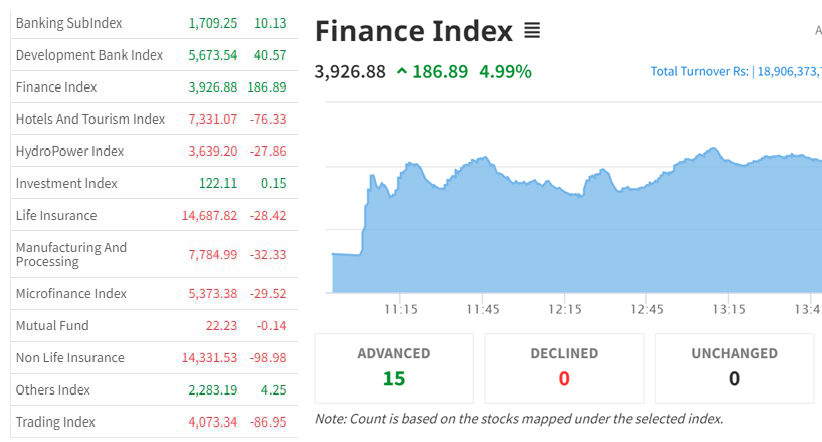The width and height of the screenshot is (822, 442).
Task: Select Life Insurance index
Action: coord(56,215)
